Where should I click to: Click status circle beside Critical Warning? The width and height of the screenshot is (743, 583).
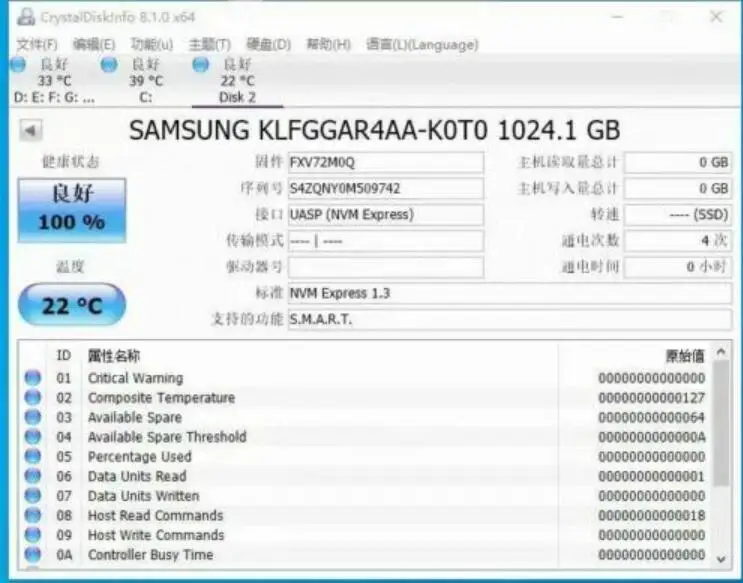pos(33,378)
